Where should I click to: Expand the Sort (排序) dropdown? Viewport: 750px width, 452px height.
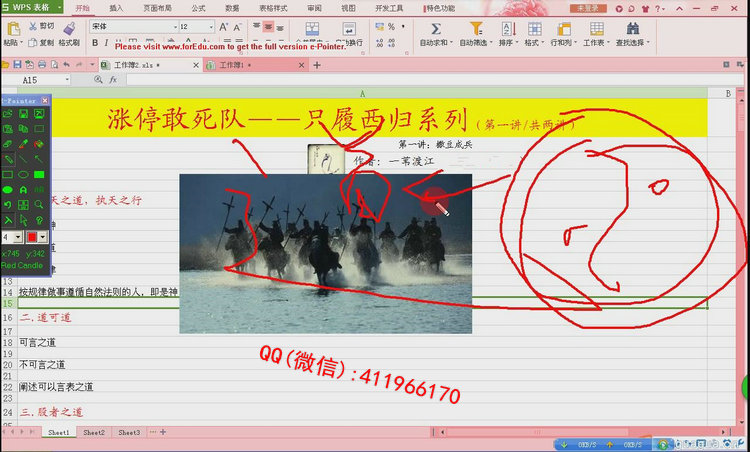click(517, 43)
